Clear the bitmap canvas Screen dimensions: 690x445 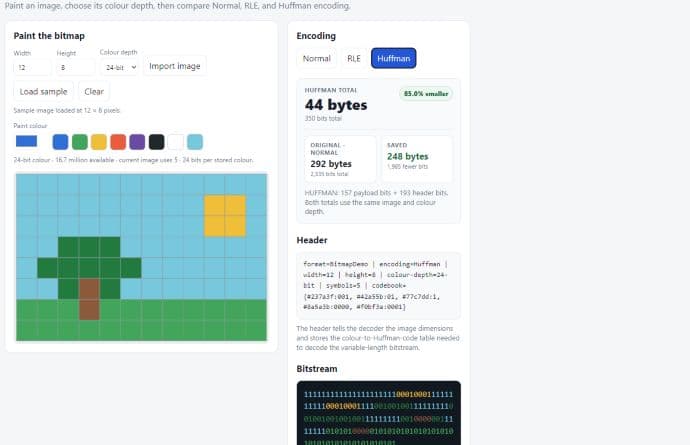94,92
